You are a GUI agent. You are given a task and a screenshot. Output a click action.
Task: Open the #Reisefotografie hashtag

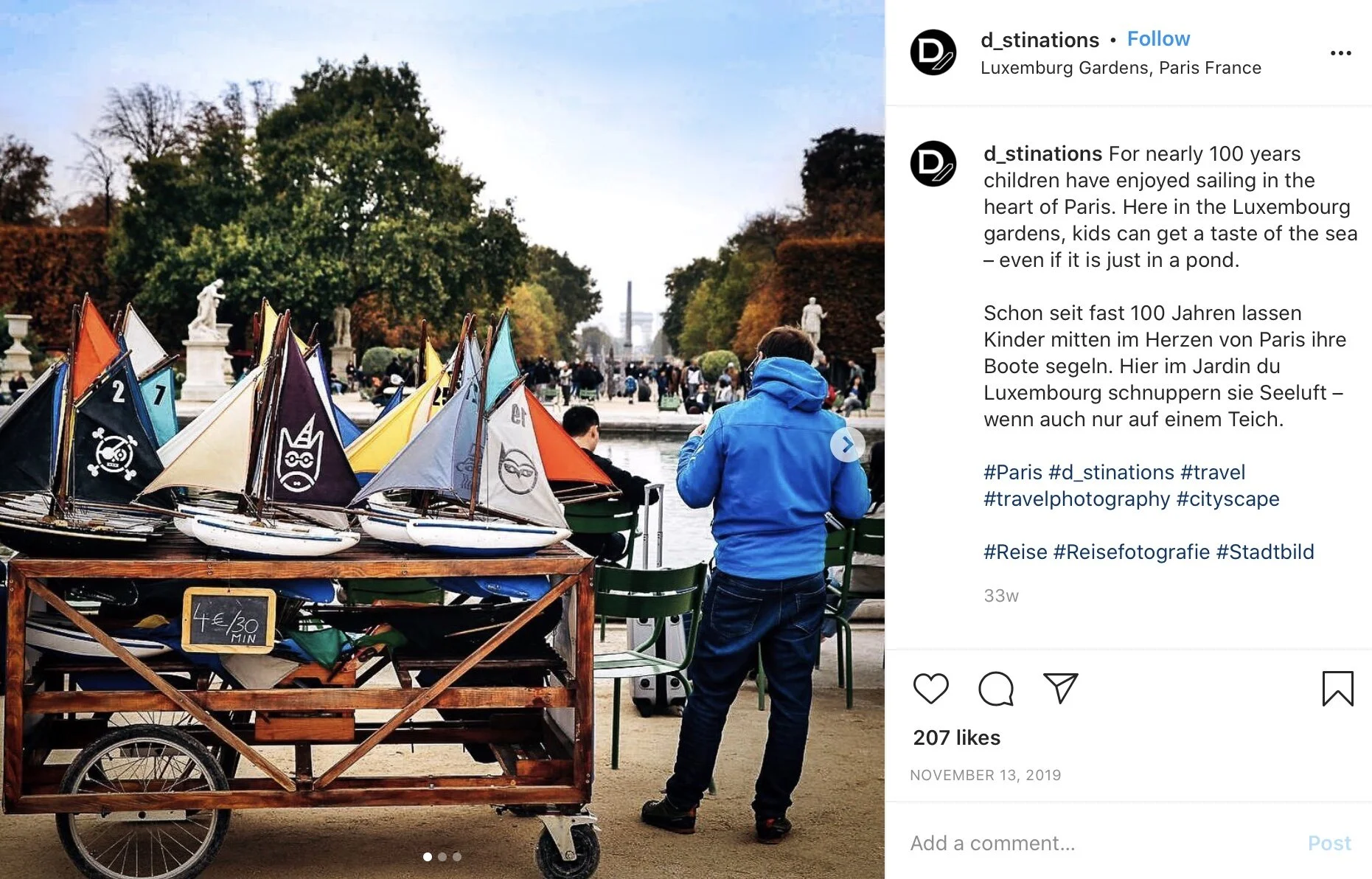tap(1131, 552)
